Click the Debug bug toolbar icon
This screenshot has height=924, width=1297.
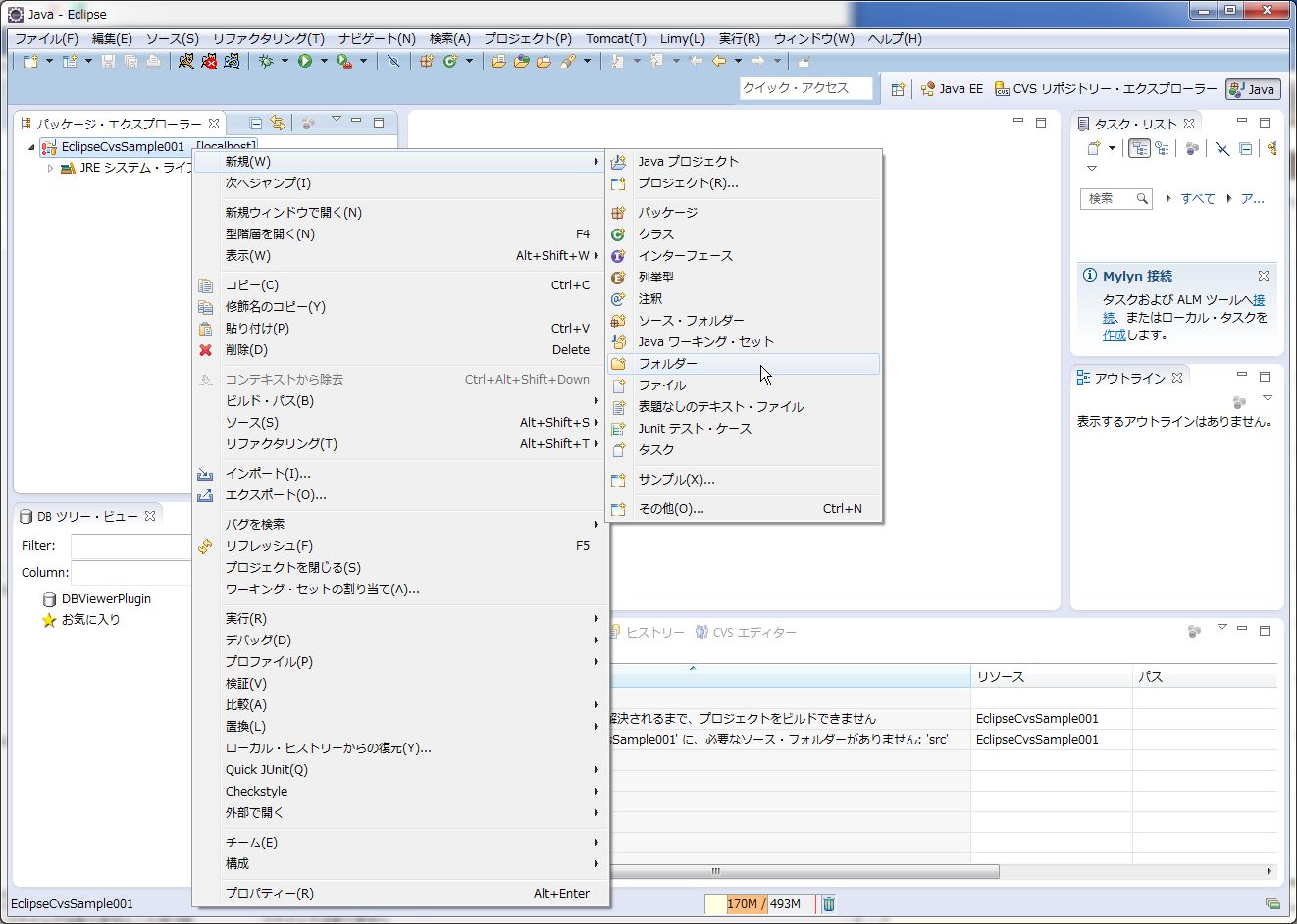[266, 61]
